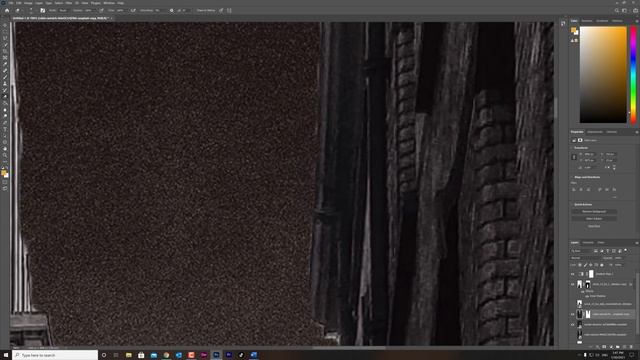Click the Home icon in options bar
Viewport: 640px width, 360px height.
pos(7,10)
